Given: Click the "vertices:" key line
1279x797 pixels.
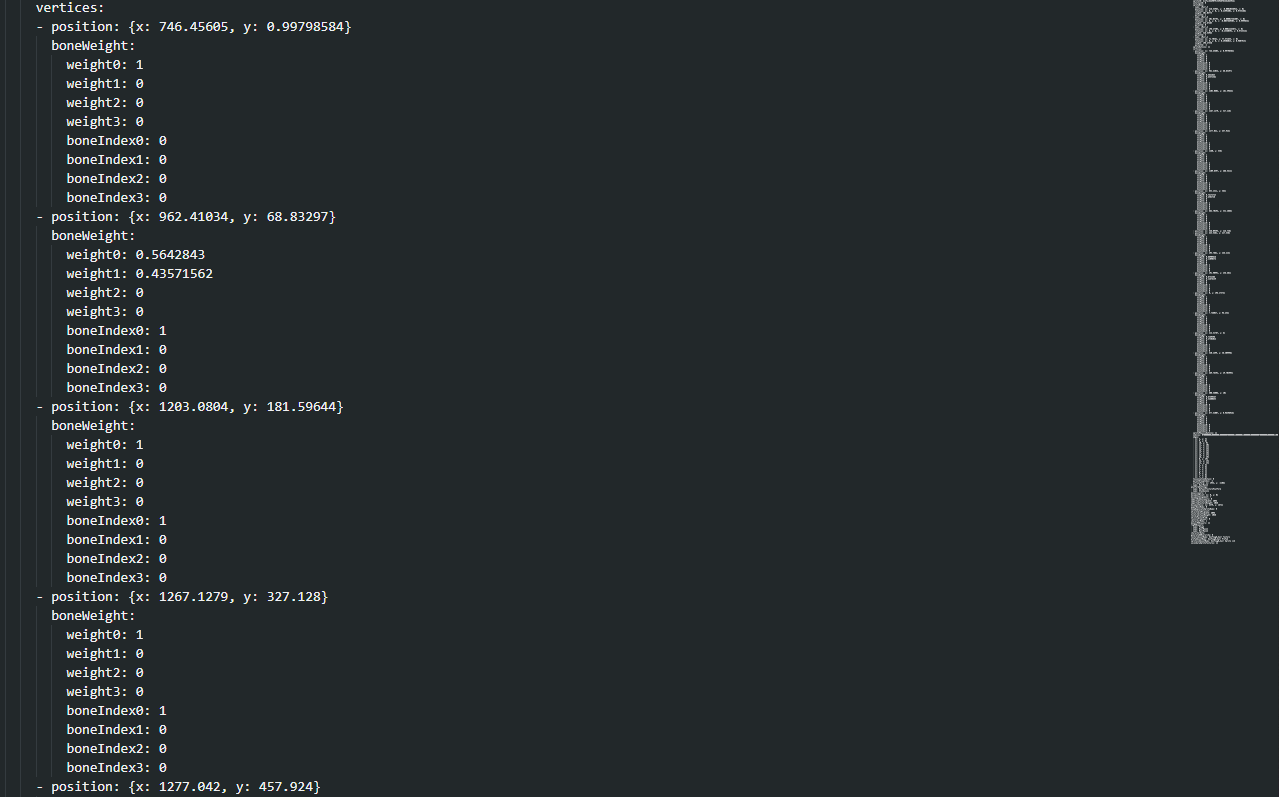Looking at the screenshot, I should 70,7.
